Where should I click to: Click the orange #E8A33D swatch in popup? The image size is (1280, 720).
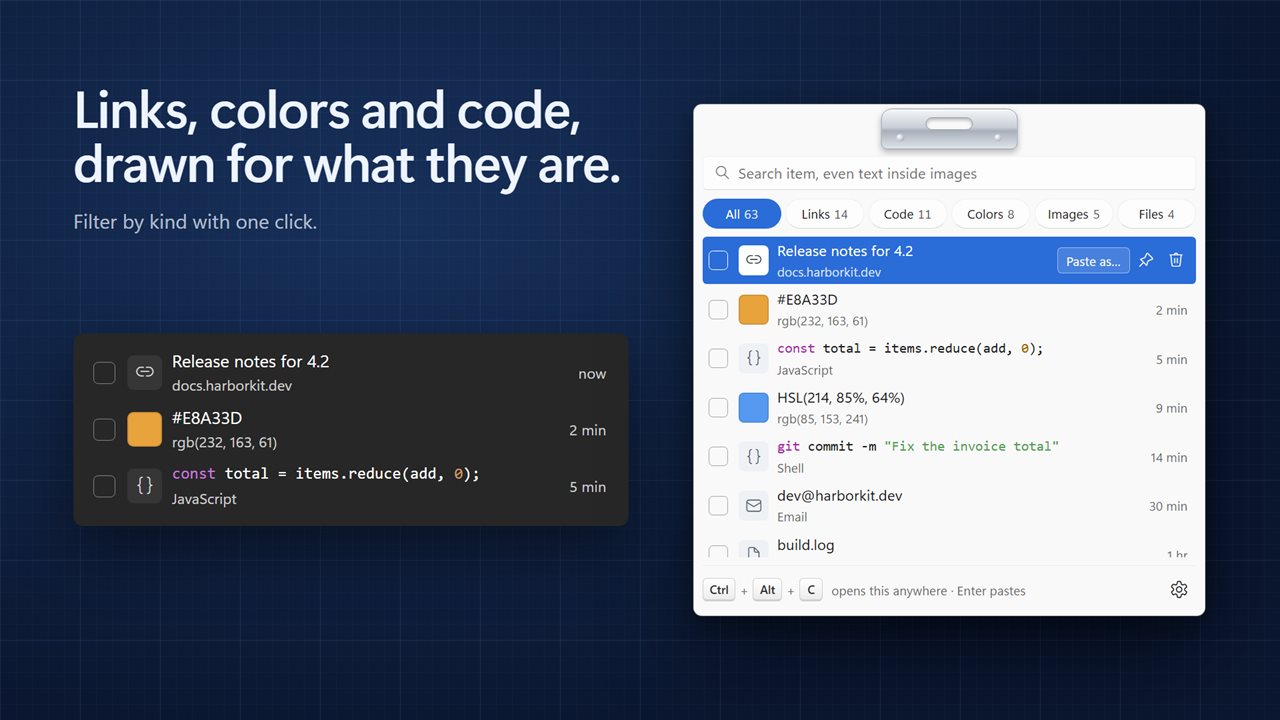coord(753,309)
